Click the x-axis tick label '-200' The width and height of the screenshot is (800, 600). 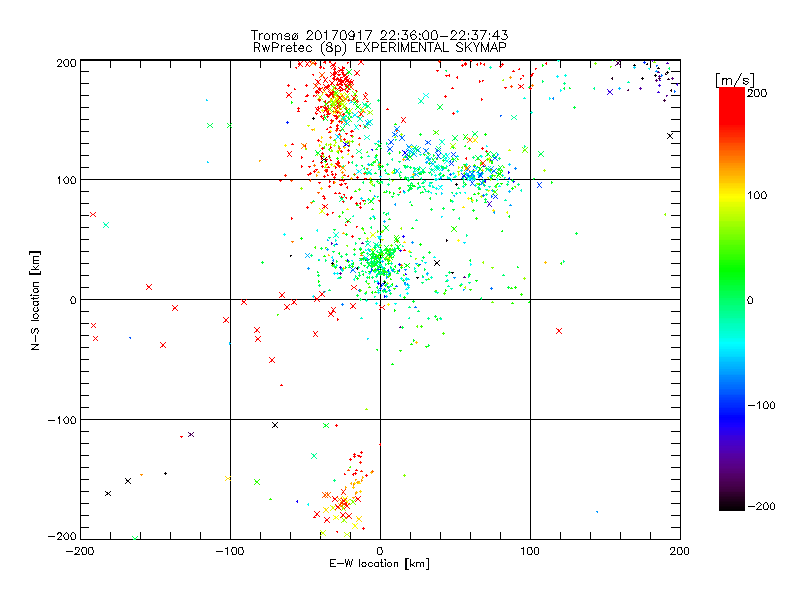coord(80,551)
